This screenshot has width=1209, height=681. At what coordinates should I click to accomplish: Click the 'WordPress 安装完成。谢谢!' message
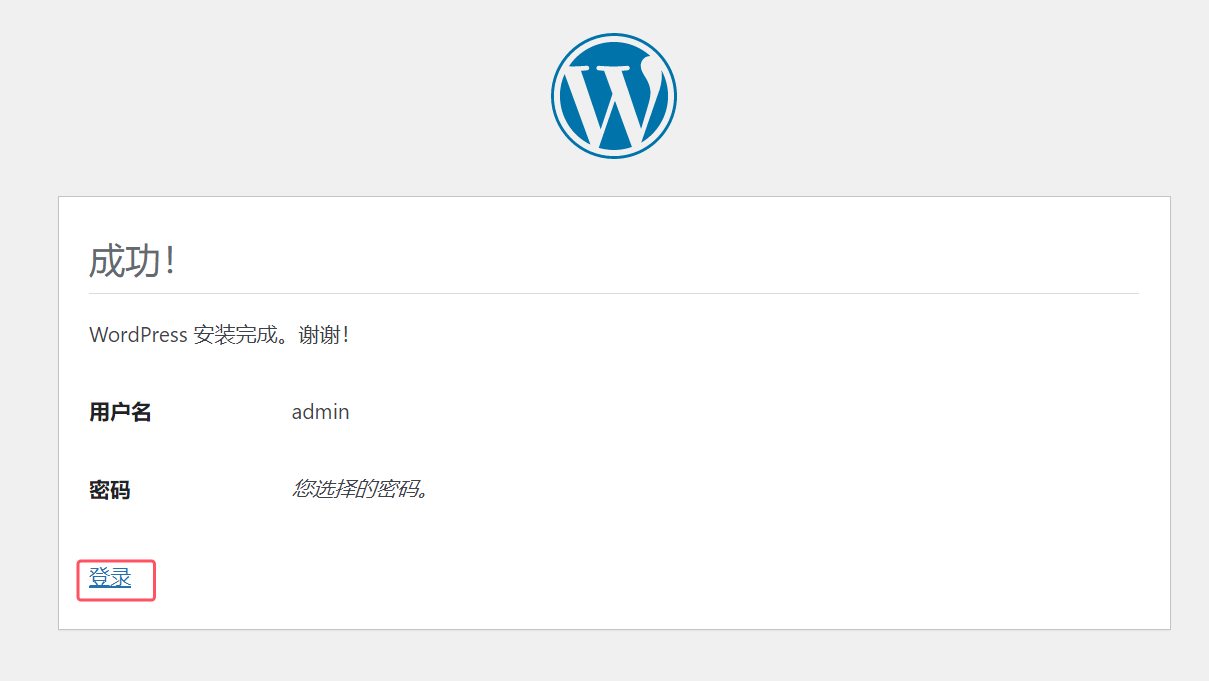pos(219,335)
